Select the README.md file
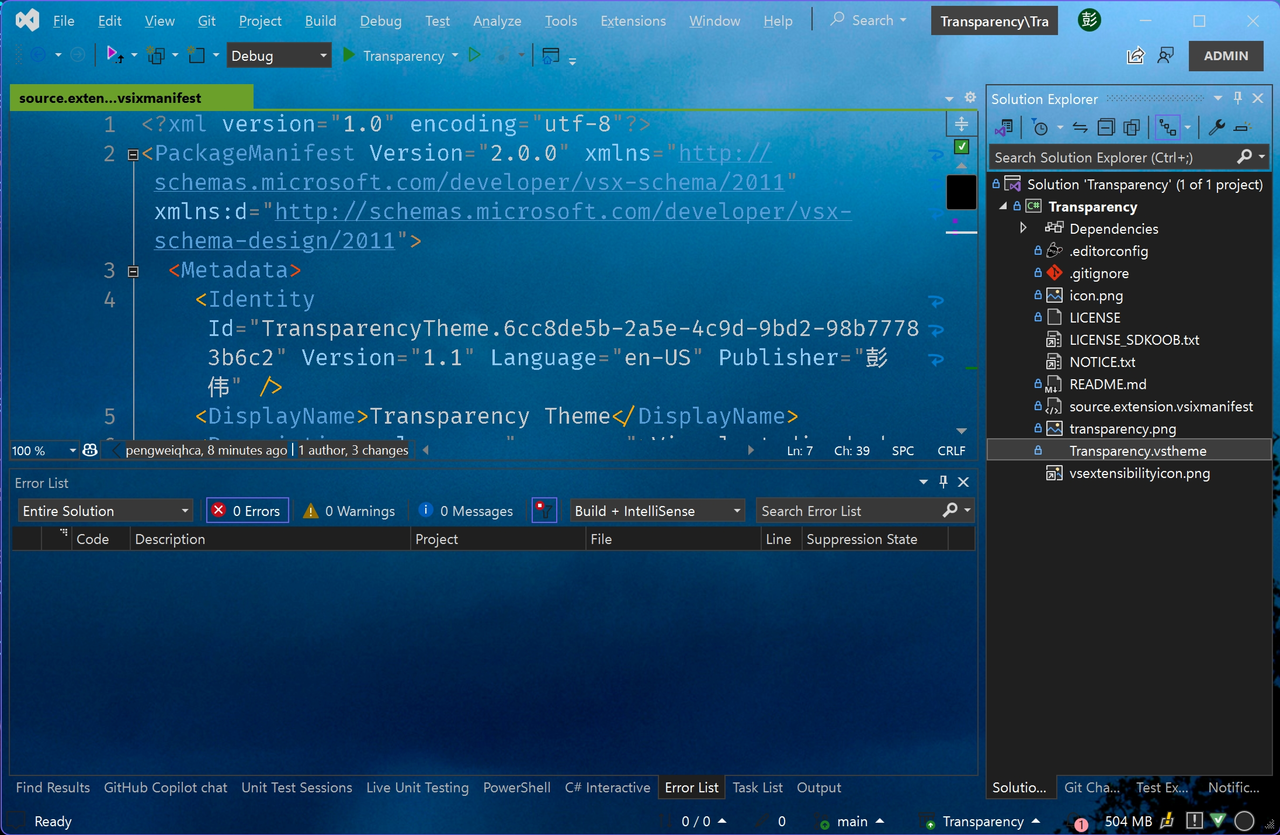 (x=1107, y=384)
